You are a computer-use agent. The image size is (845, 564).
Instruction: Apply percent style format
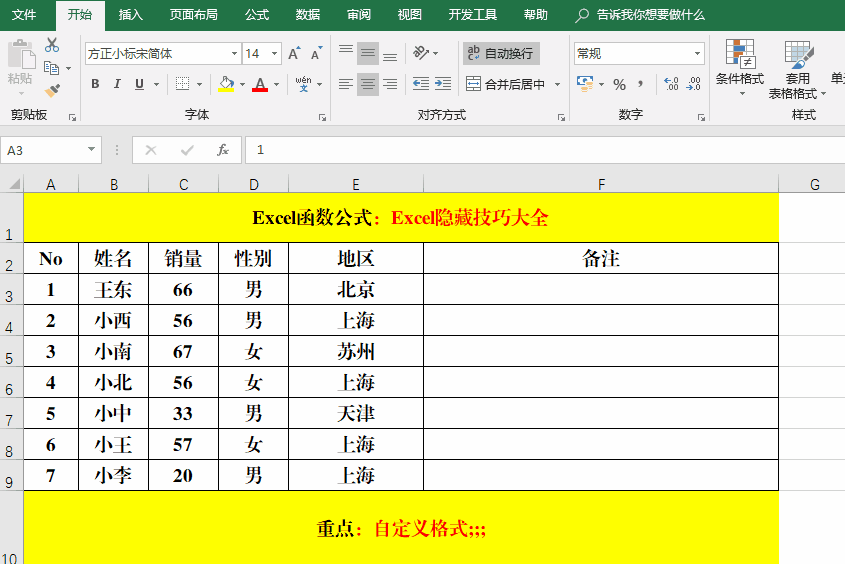[x=620, y=84]
